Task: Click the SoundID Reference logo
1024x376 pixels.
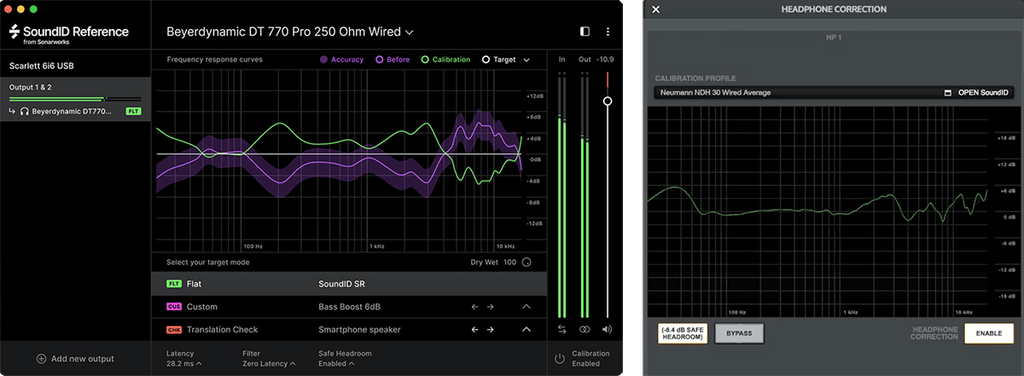Action: (69, 34)
